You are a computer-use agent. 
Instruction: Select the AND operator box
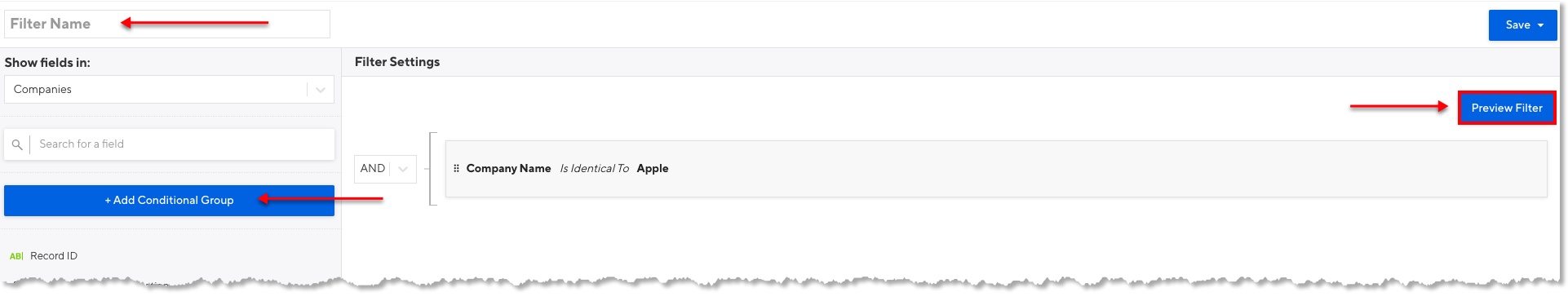(385, 169)
